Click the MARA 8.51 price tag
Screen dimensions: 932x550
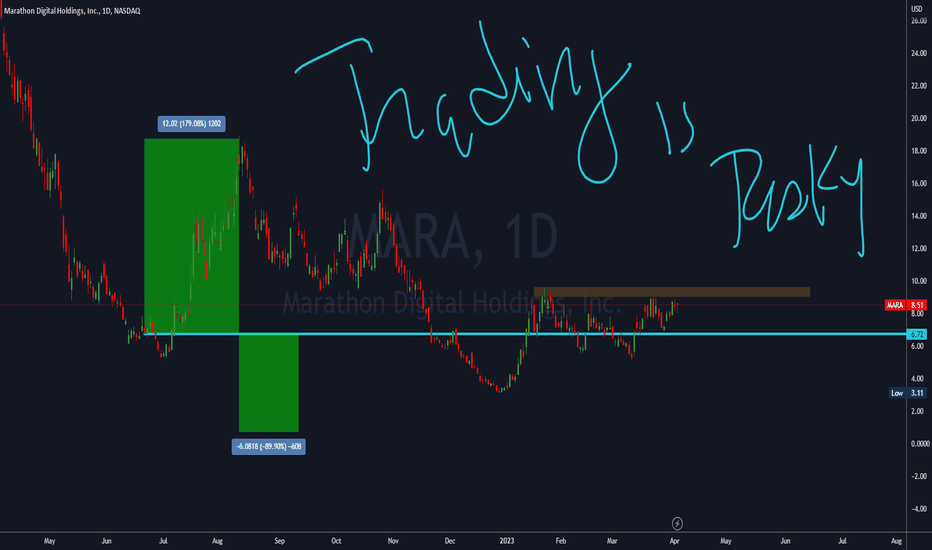[x=905, y=305]
